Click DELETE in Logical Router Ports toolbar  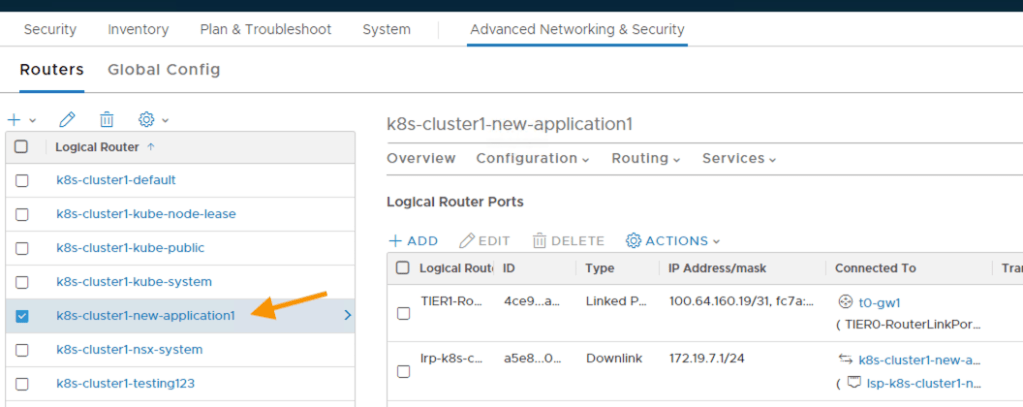pyautogui.click(x=568, y=241)
